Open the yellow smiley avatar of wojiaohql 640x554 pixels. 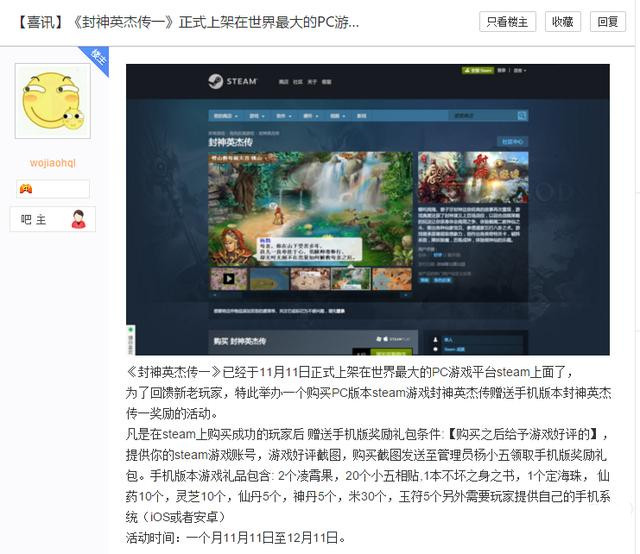(53, 101)
